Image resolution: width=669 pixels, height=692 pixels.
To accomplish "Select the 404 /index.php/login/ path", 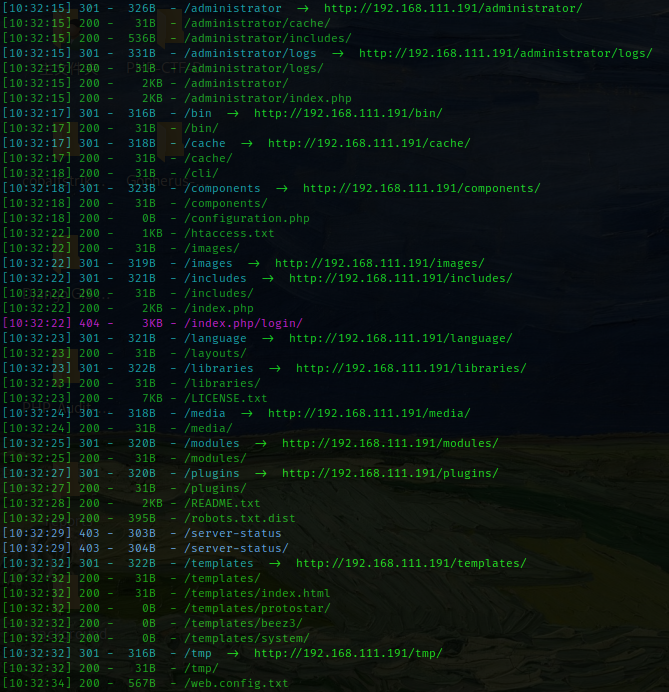I will pyautogui.click(x=244, y=323).
